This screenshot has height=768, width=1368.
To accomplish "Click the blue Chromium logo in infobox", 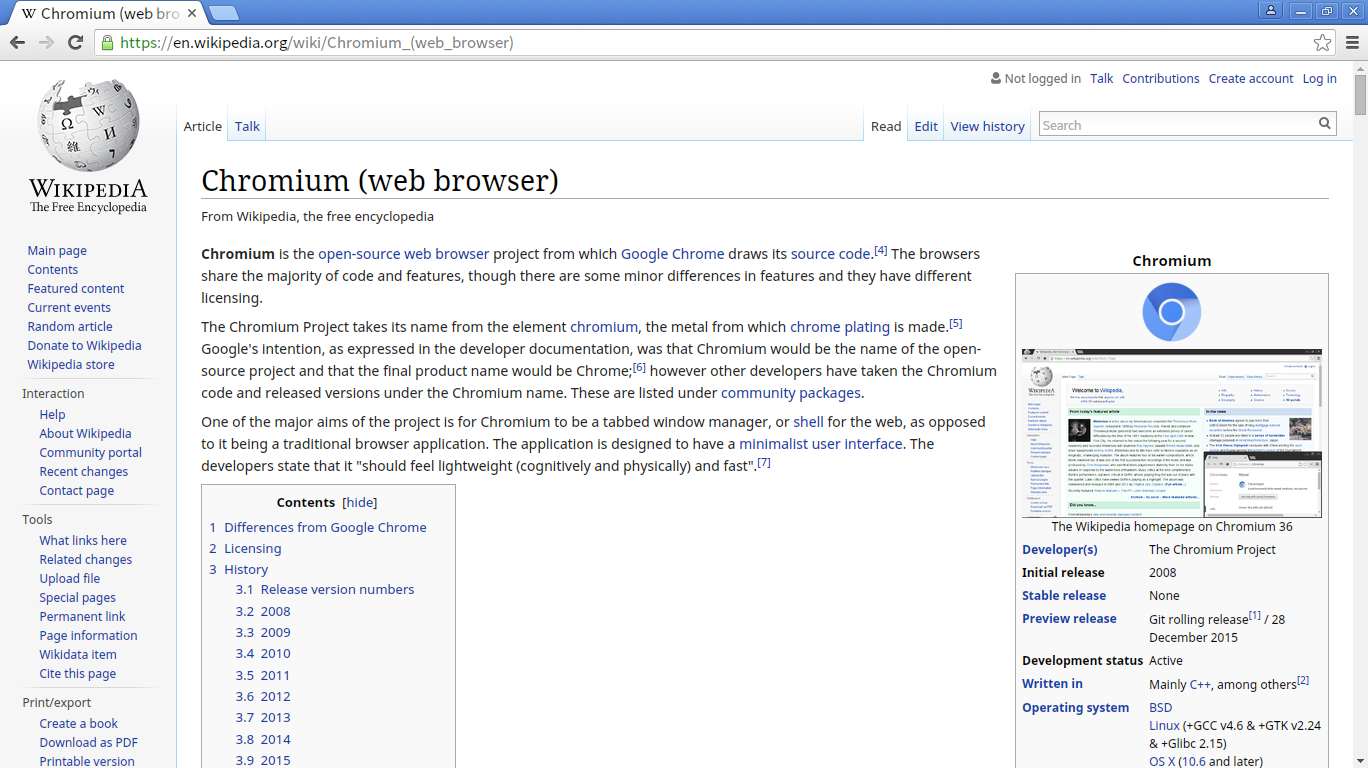I will (x=1171, y=313).
